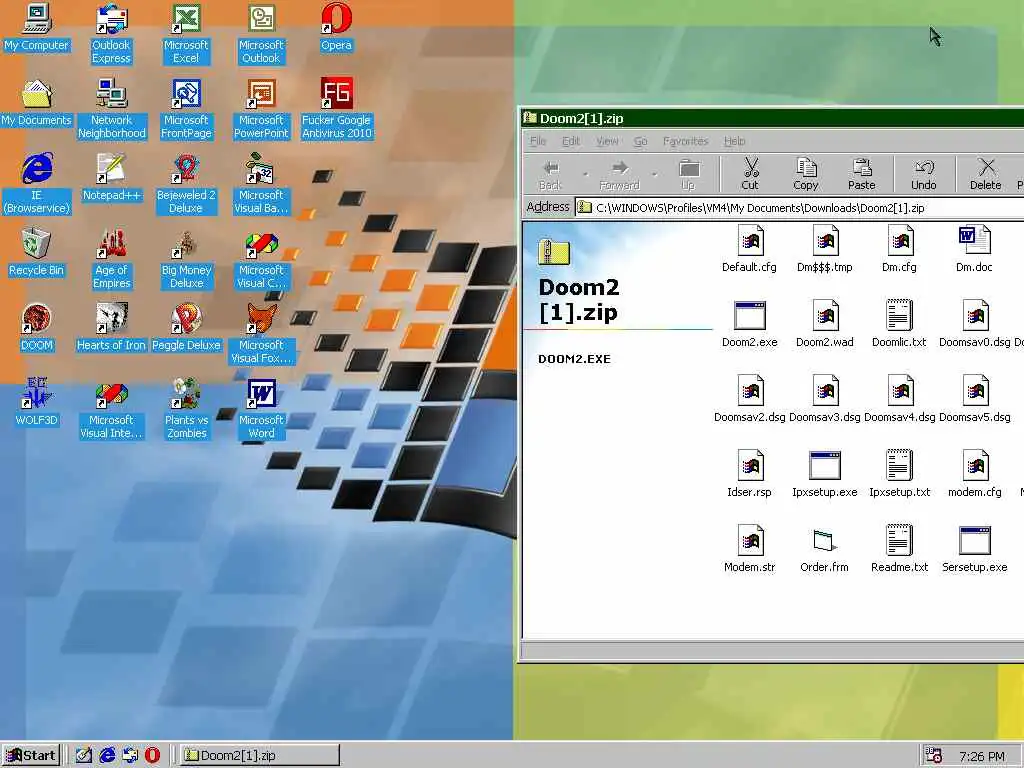The width and height of the screenshot is (1024, 768).
Task: Open the View menu
Action: [x=607, y=141]
